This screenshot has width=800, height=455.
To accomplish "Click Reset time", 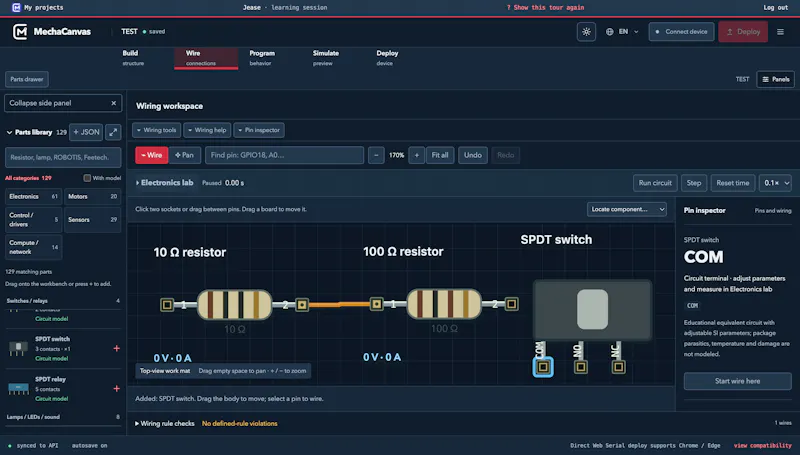I will pos(733,183).
